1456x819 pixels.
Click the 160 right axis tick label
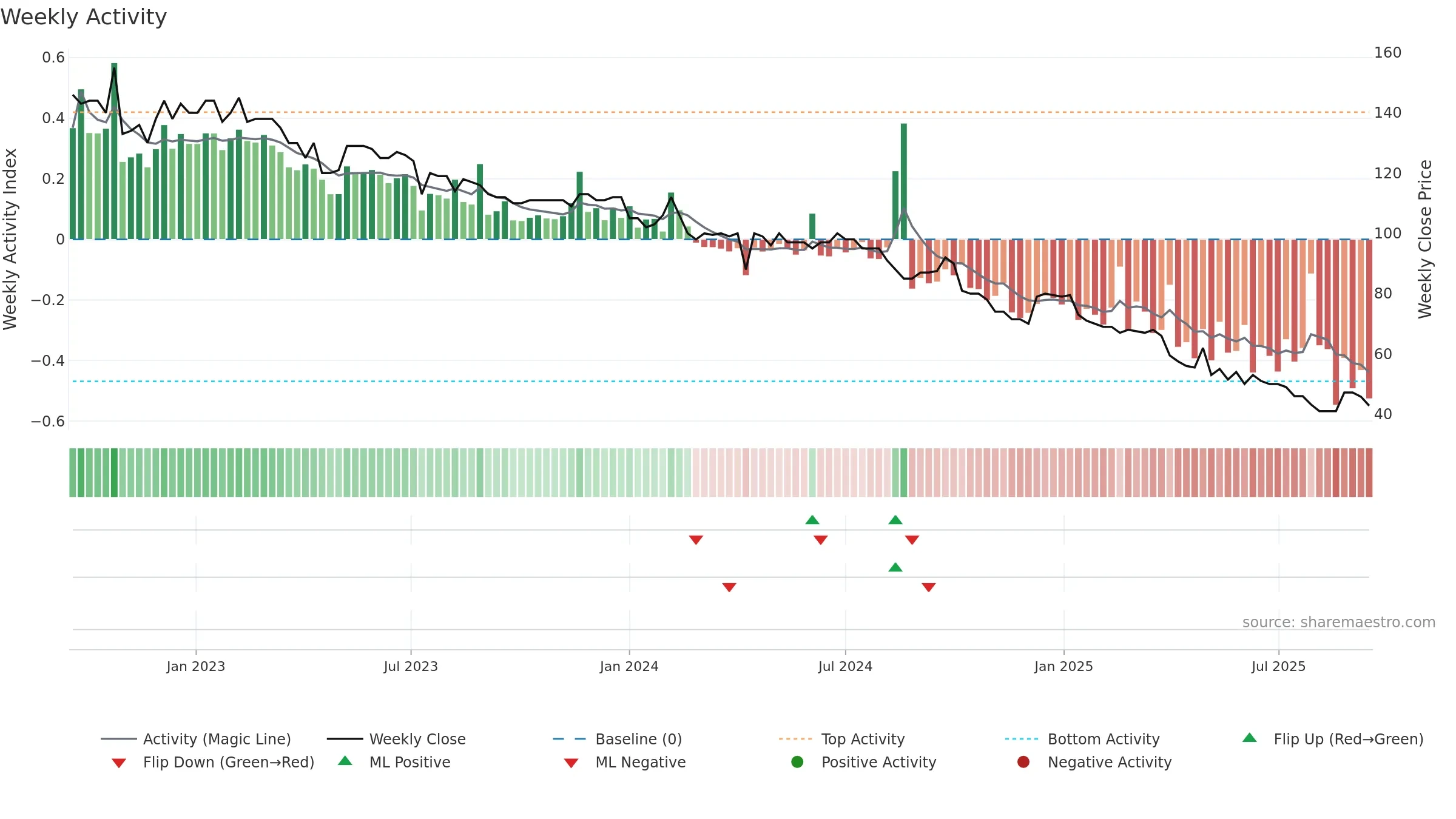coord(1388,53)
